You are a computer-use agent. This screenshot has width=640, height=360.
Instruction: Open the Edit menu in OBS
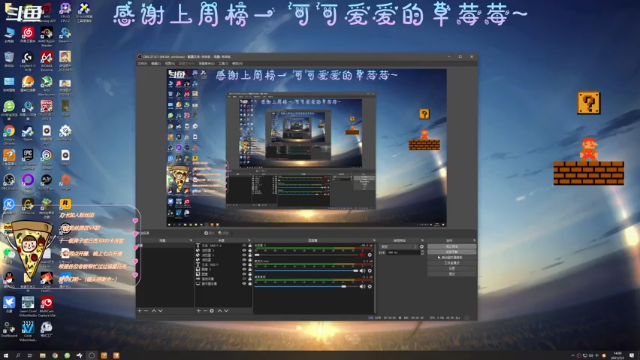[x=156, y=64]
